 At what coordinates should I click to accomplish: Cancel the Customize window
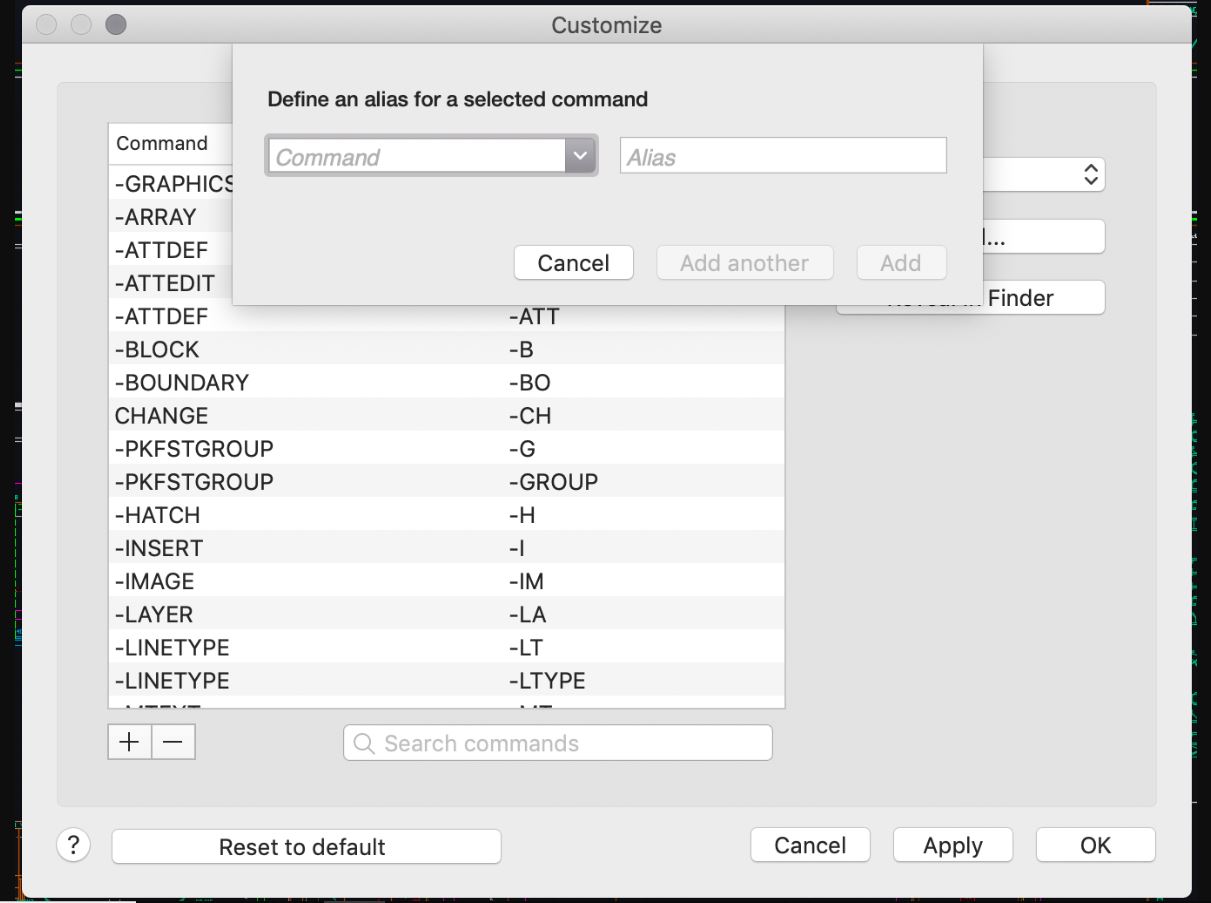coord(810,845)
